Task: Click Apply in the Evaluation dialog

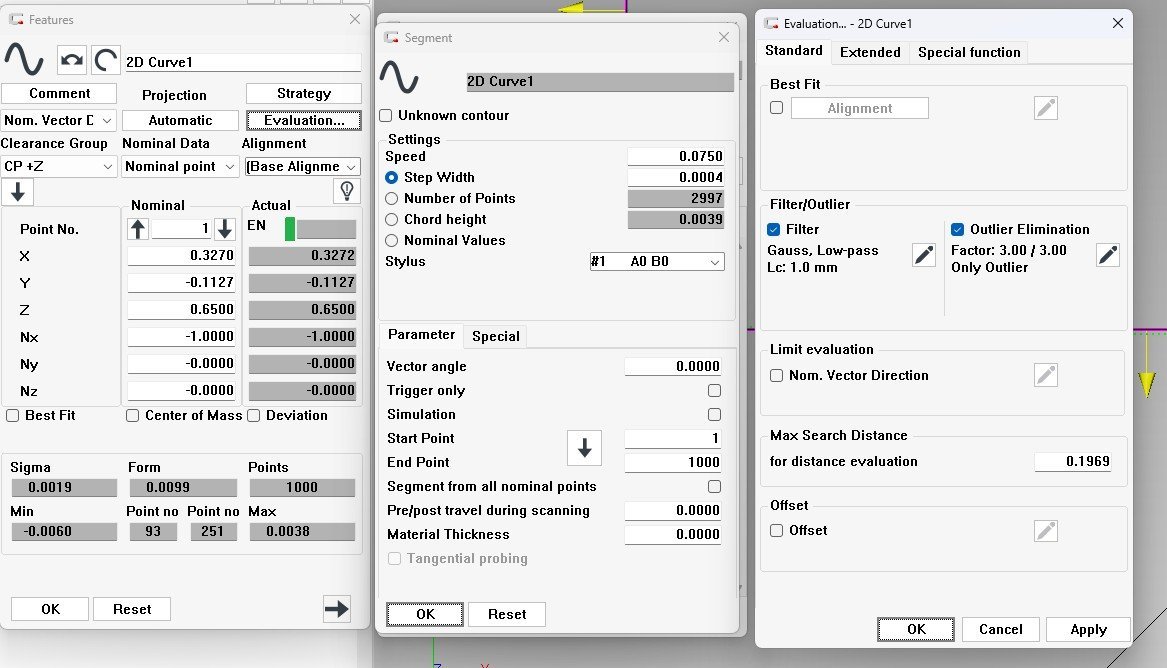Action: tap(1088, 629)
